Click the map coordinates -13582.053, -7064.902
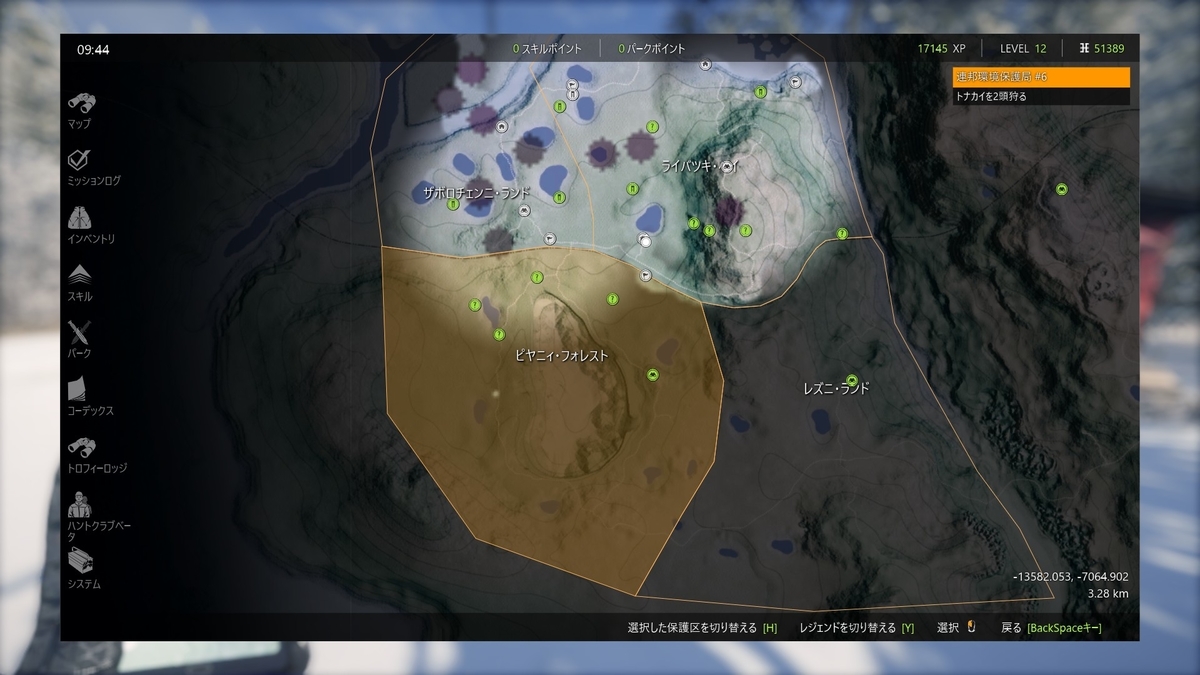Image resolution: width=1200 pixels, height=675 pixels. pos(1070,577)
